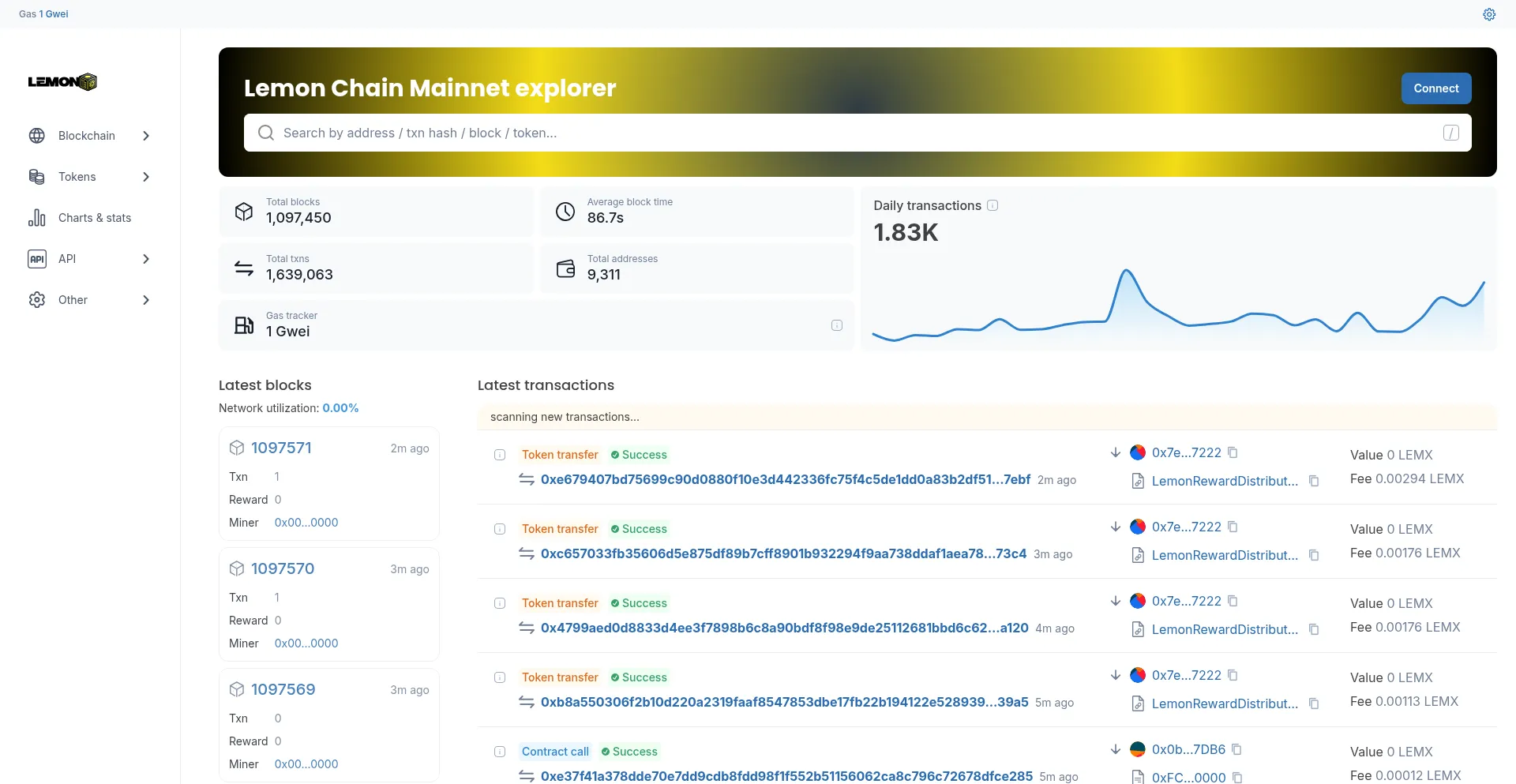Image resolution: width=1516 pixels, height=784 pixels.
Task: Click the Blockchain globe icon
Action: [37, 136]
